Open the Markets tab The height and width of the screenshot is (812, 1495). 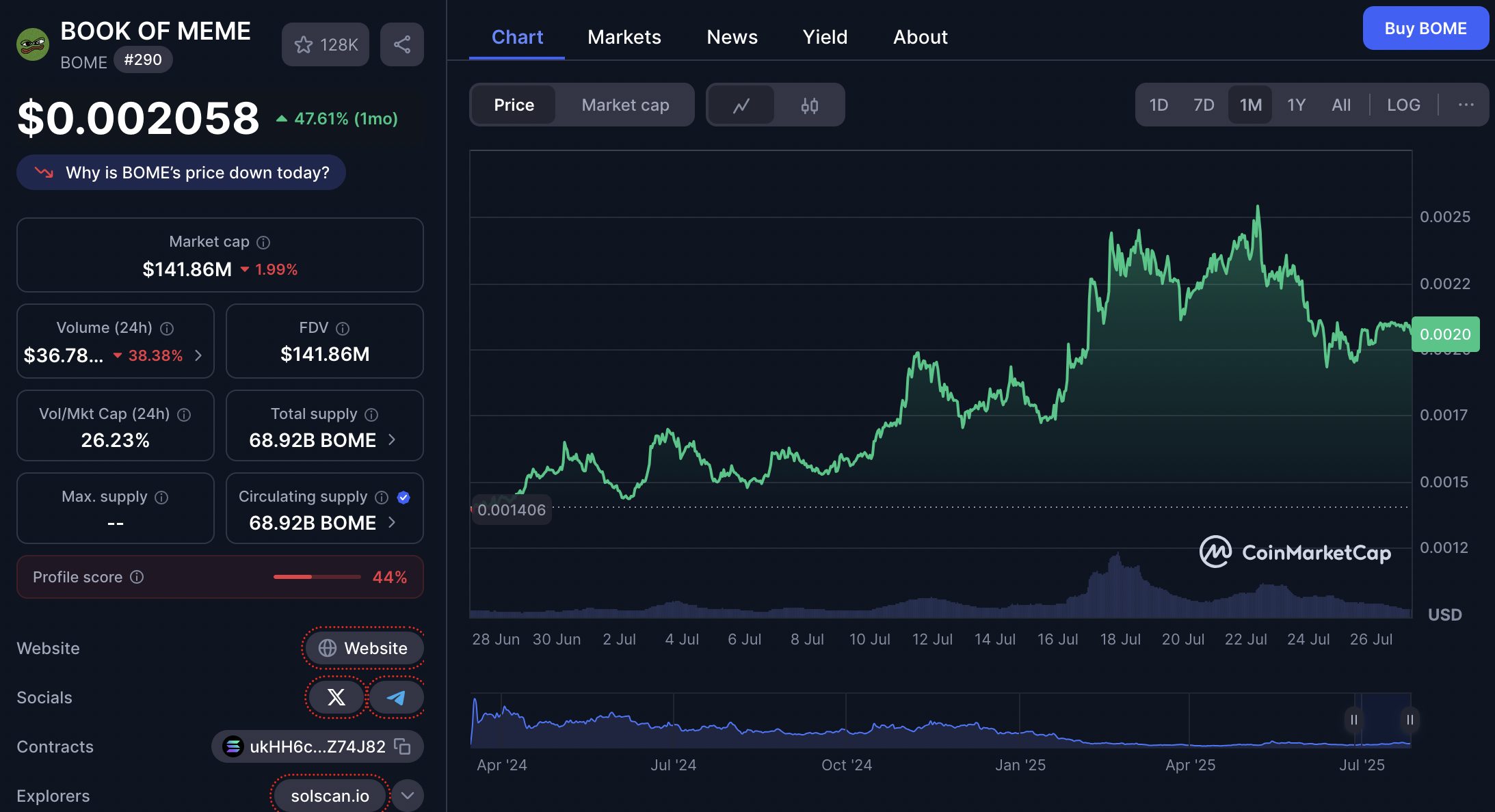624,37
